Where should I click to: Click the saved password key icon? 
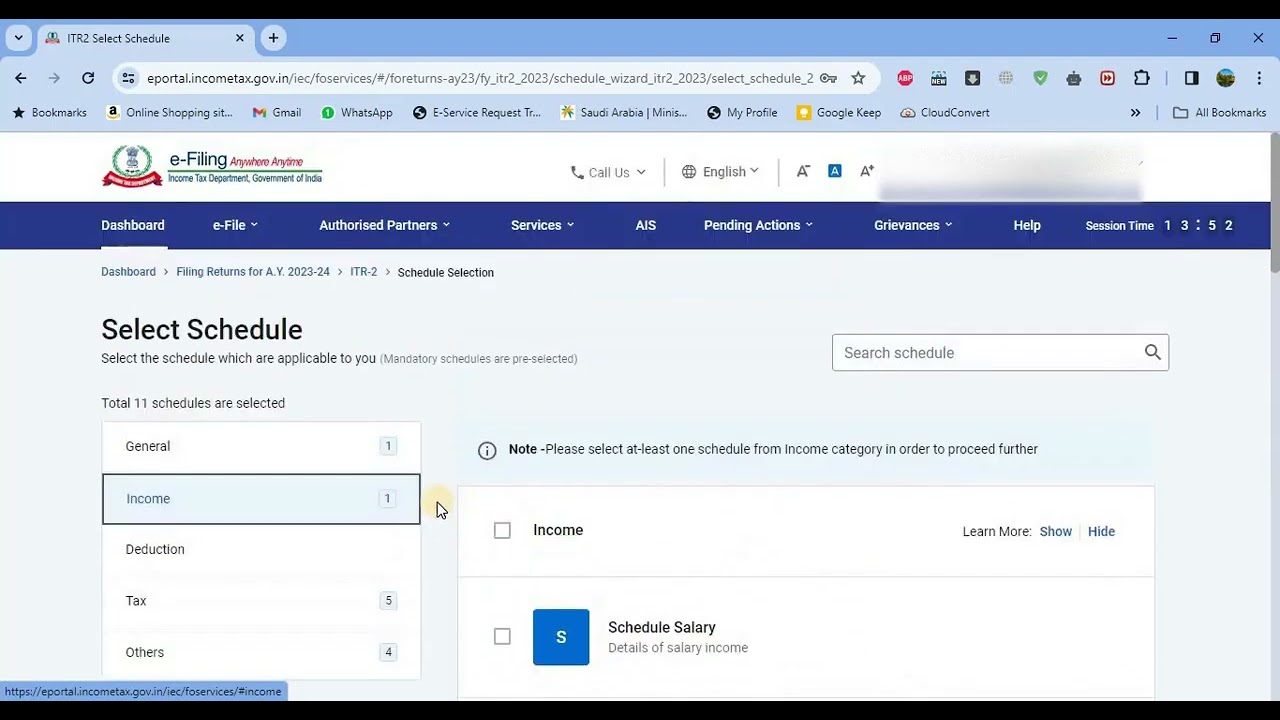pos(828,78)
